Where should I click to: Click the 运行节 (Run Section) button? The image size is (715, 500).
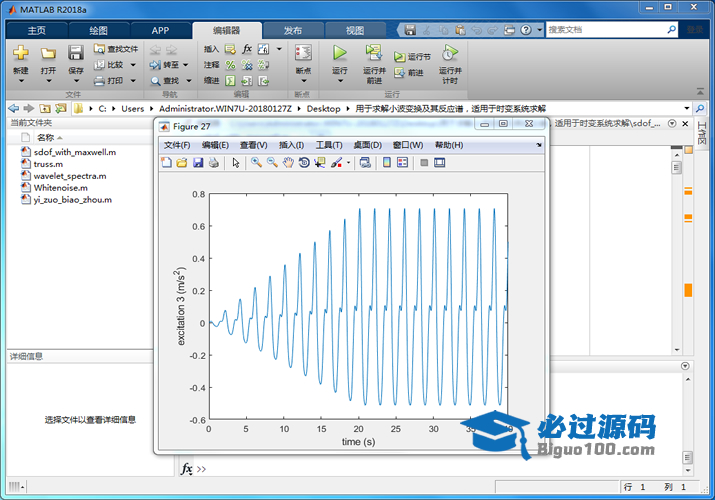tap(412, 57)
